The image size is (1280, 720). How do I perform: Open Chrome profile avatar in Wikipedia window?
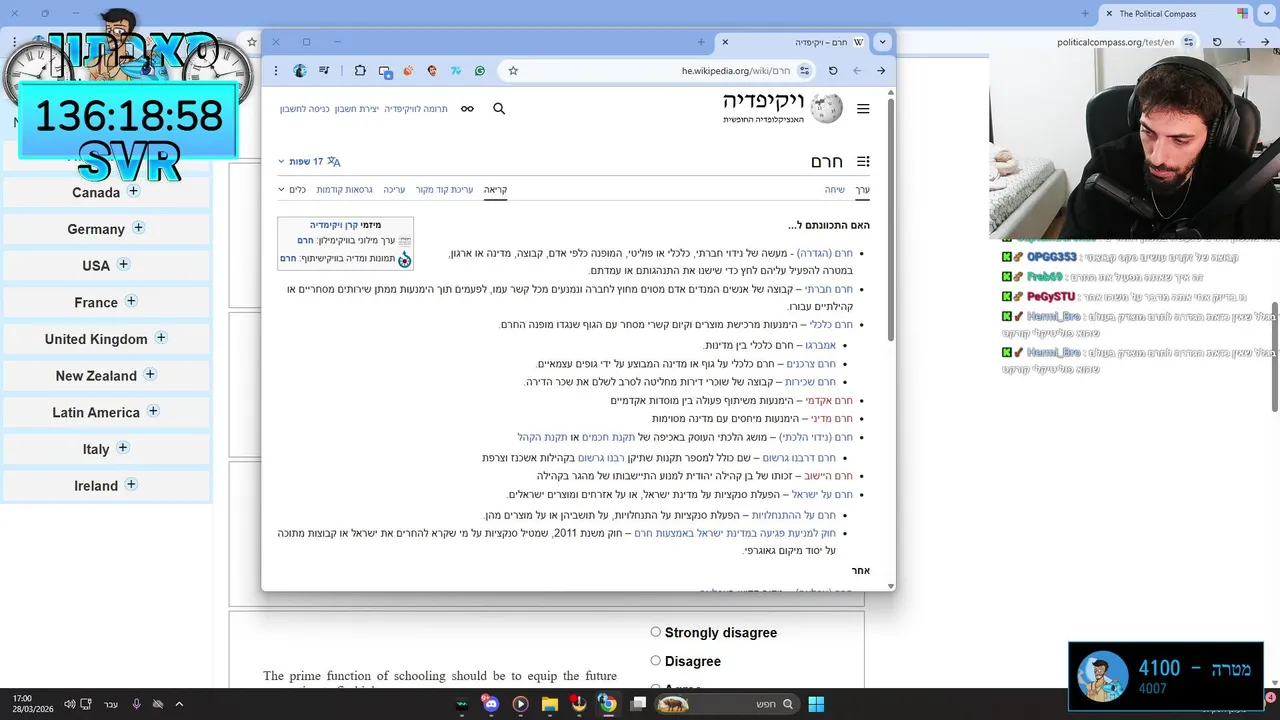click(x=300, y=71)
